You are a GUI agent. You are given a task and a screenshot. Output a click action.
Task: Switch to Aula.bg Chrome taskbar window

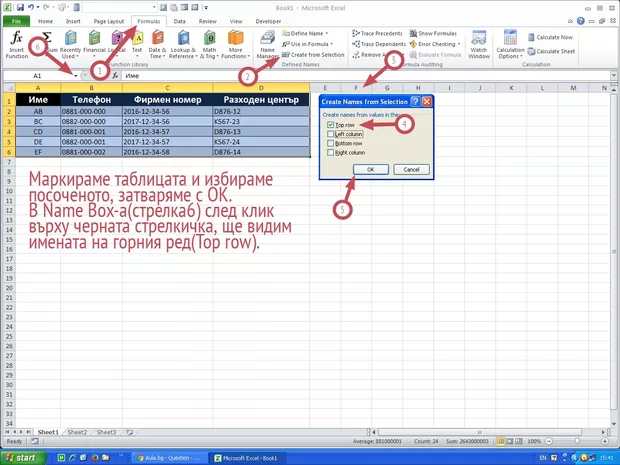tap(168, 458)
